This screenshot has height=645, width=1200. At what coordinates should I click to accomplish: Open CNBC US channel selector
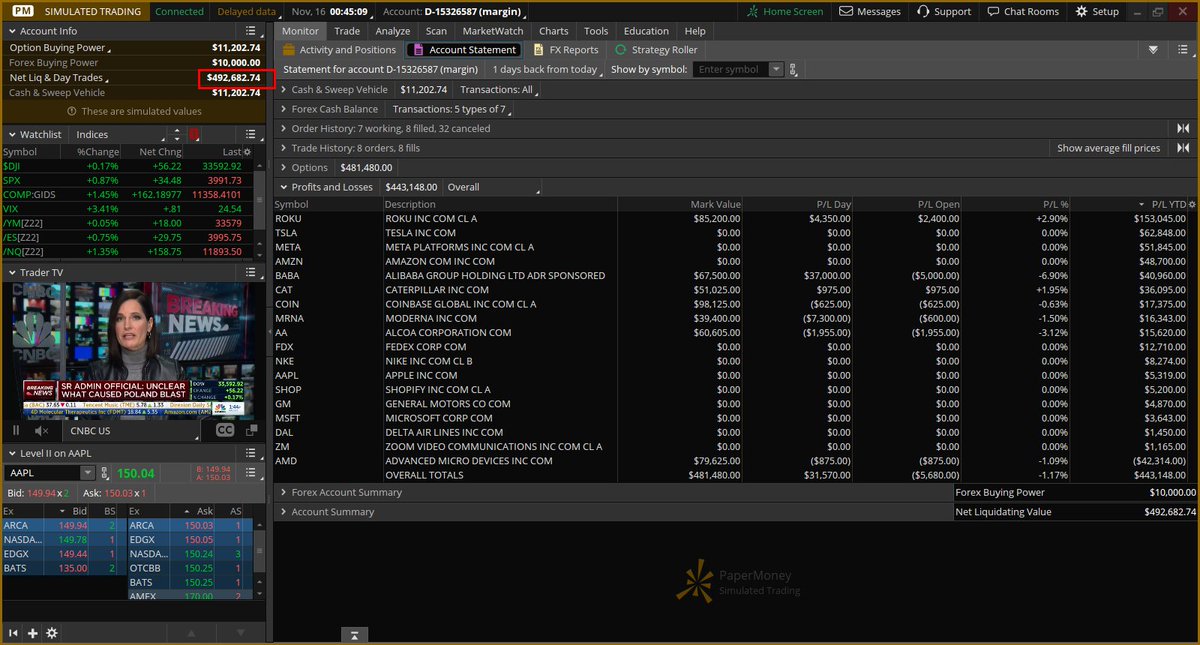pos(130,431)
